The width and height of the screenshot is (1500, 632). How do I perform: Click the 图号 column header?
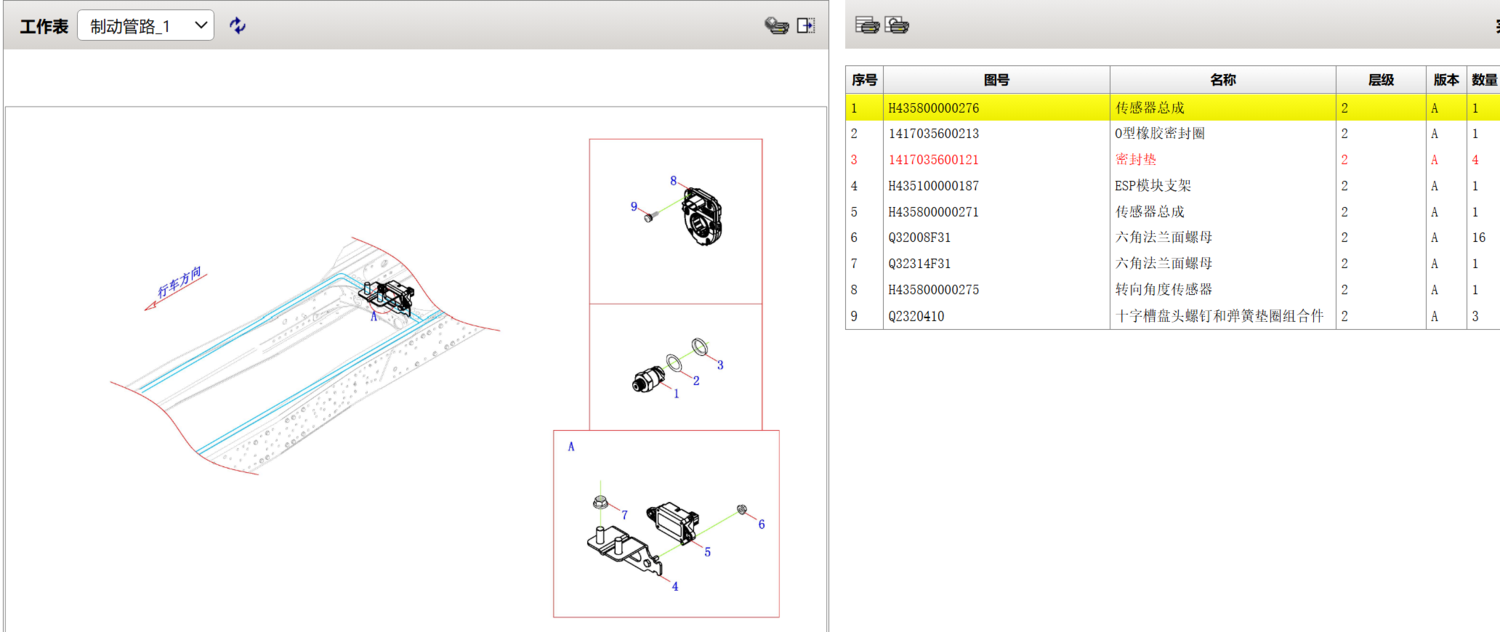click(996, 80)
